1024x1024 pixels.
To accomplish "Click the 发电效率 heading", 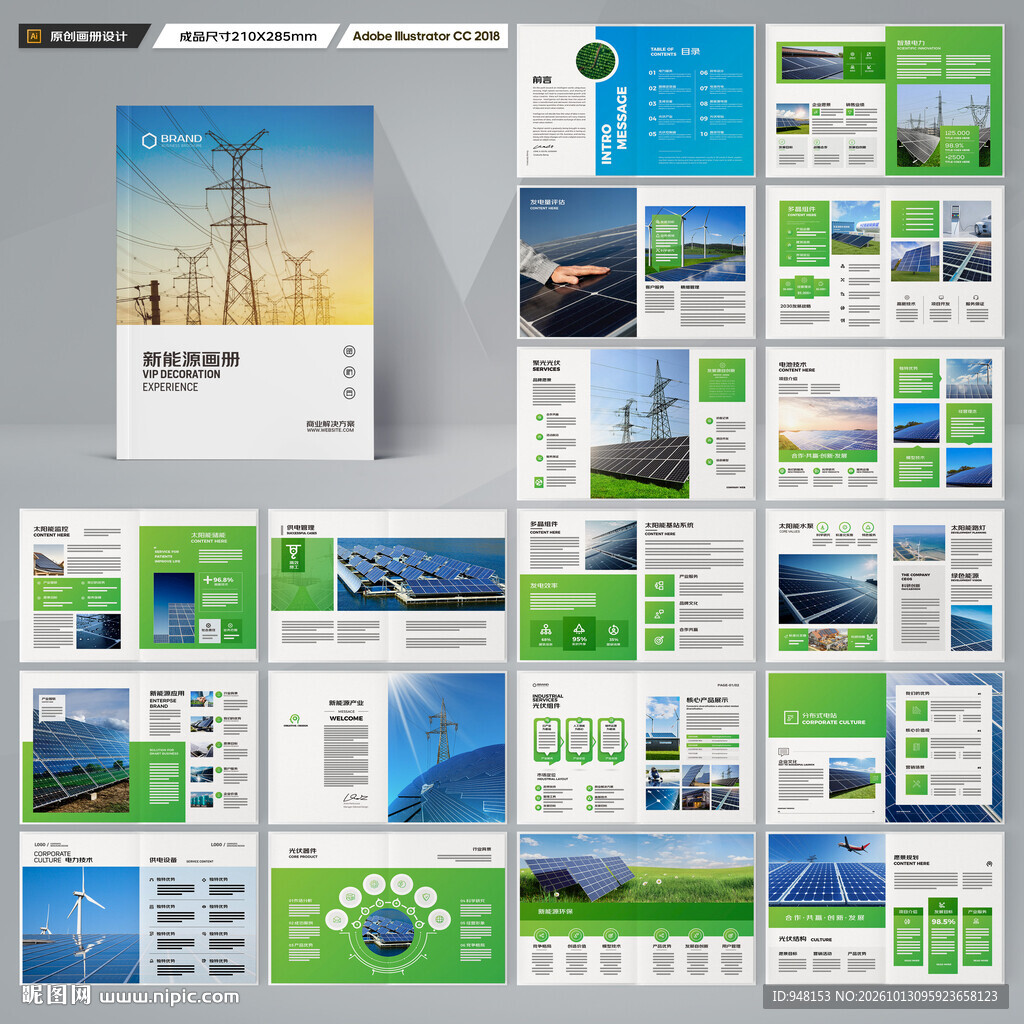I will (544, 585).
